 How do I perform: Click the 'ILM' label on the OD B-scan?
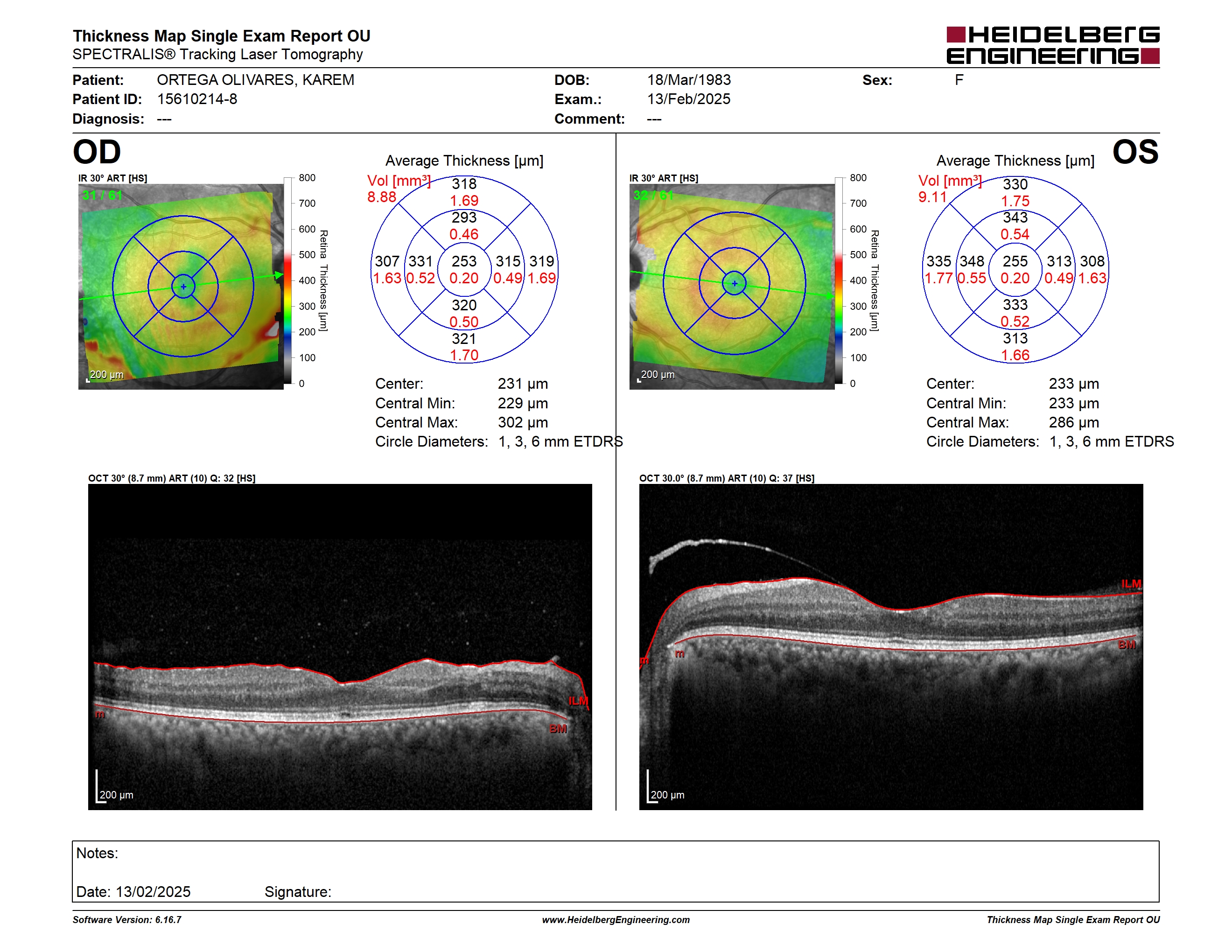(x=578, y=701)
